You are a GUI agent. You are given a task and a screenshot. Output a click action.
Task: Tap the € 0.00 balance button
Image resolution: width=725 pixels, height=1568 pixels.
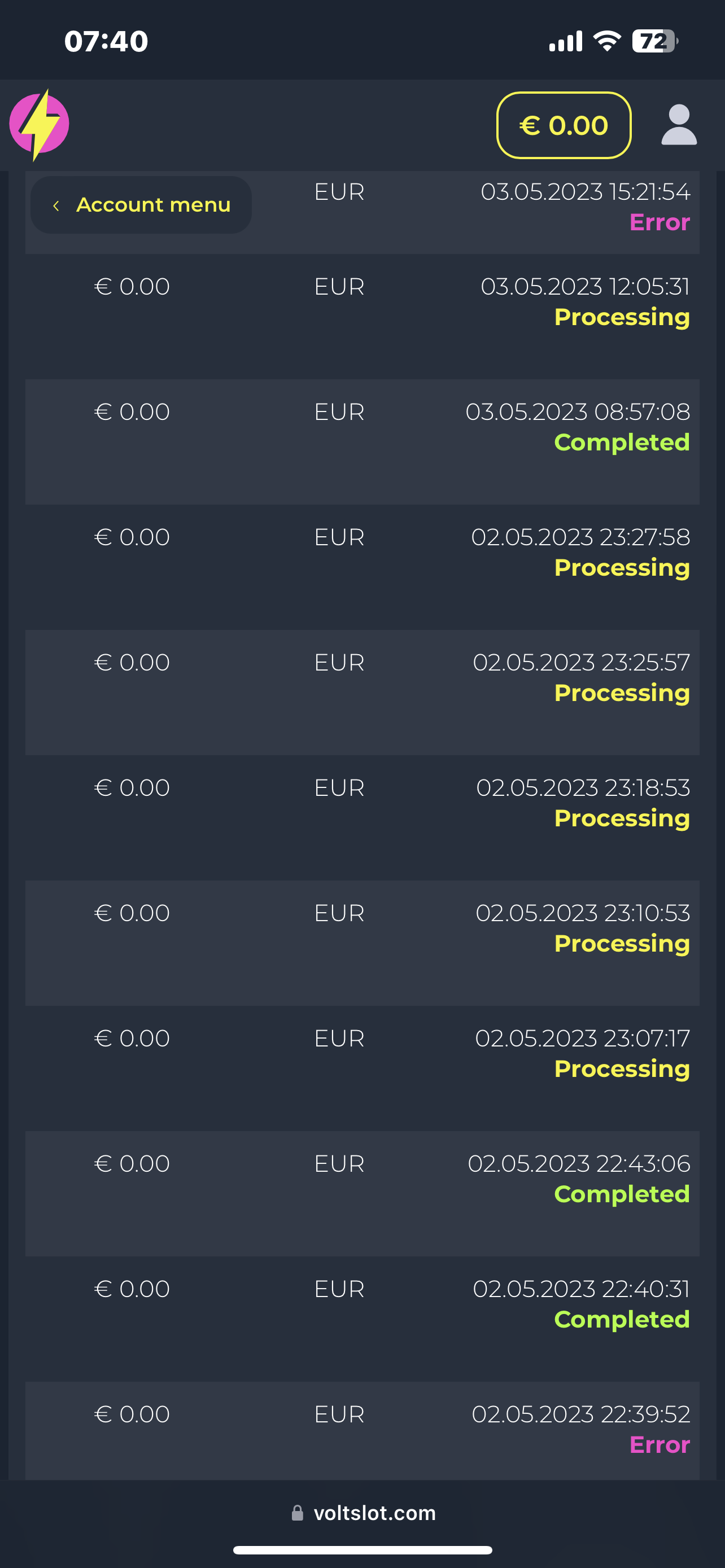pyautogui.click(x=564, y=125)
